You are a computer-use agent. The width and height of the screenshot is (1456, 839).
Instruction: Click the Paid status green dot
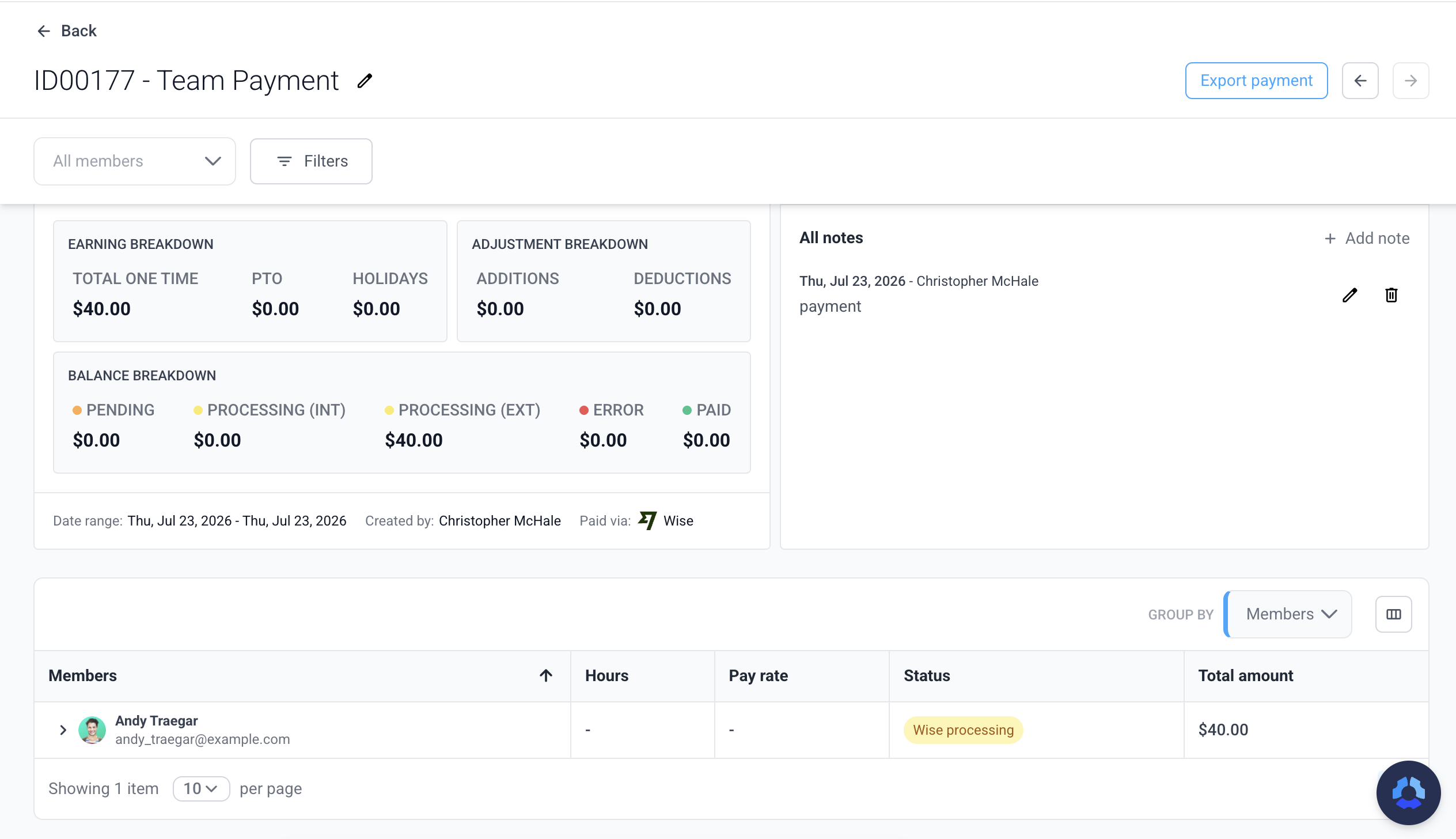click(x=687, y=410)
